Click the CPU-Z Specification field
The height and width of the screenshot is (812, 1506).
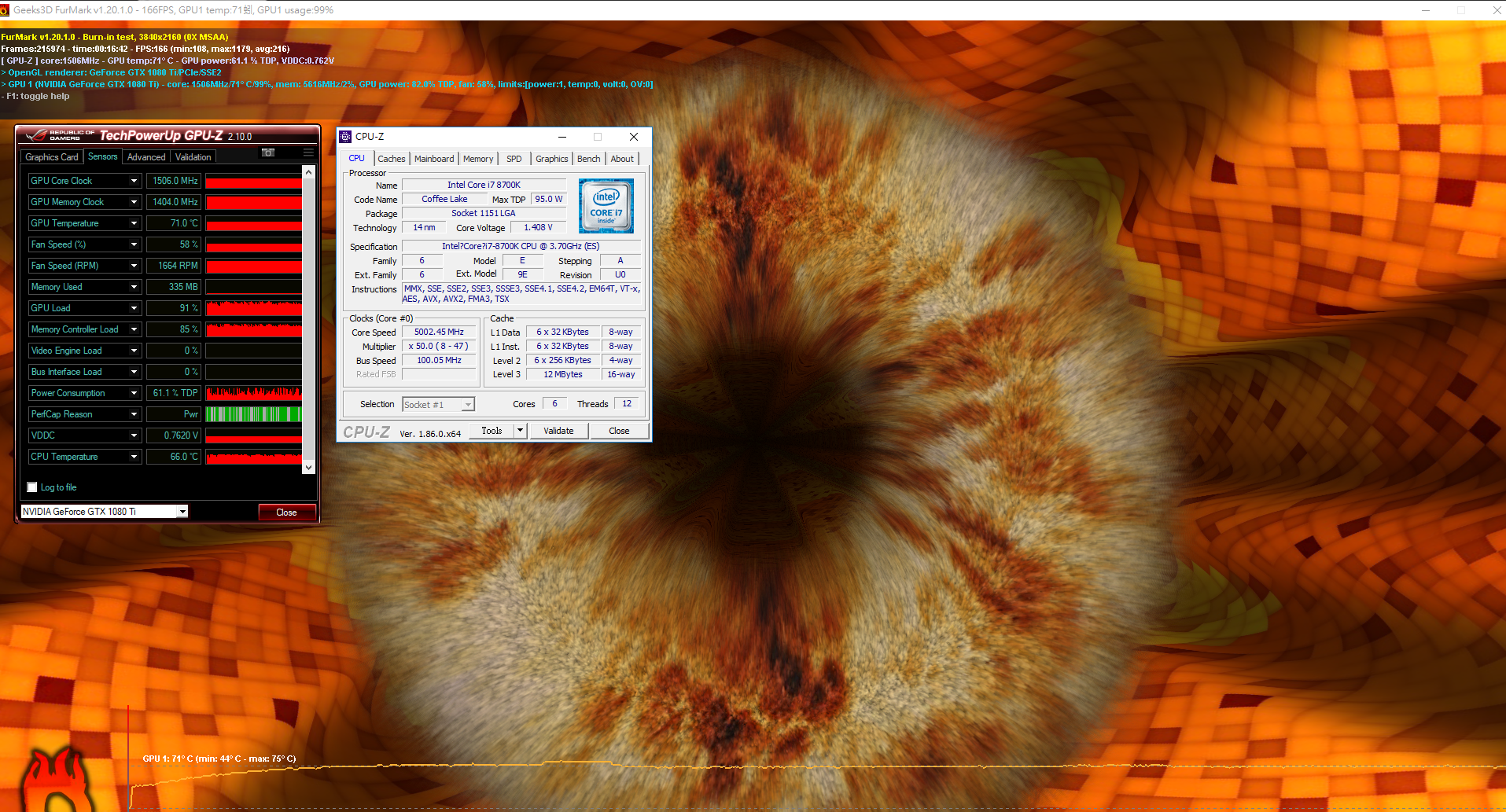point(521,247)
